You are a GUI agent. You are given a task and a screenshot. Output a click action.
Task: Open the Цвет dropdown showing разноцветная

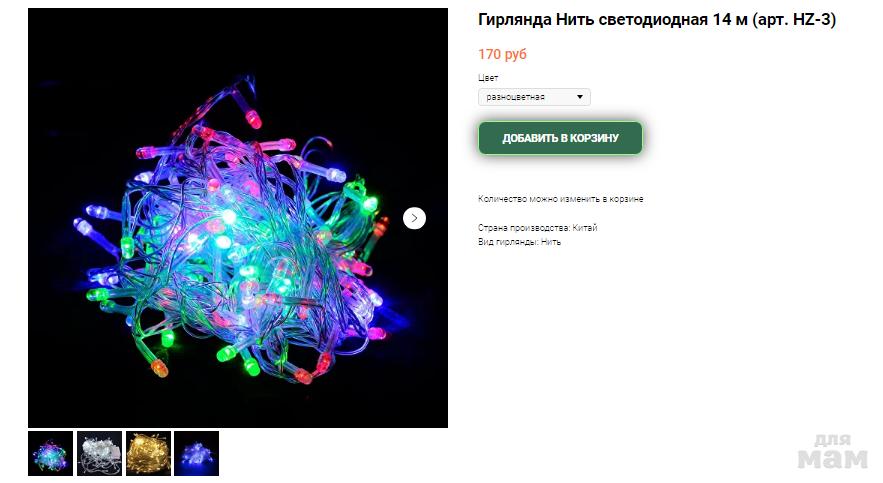click(534, 97)
